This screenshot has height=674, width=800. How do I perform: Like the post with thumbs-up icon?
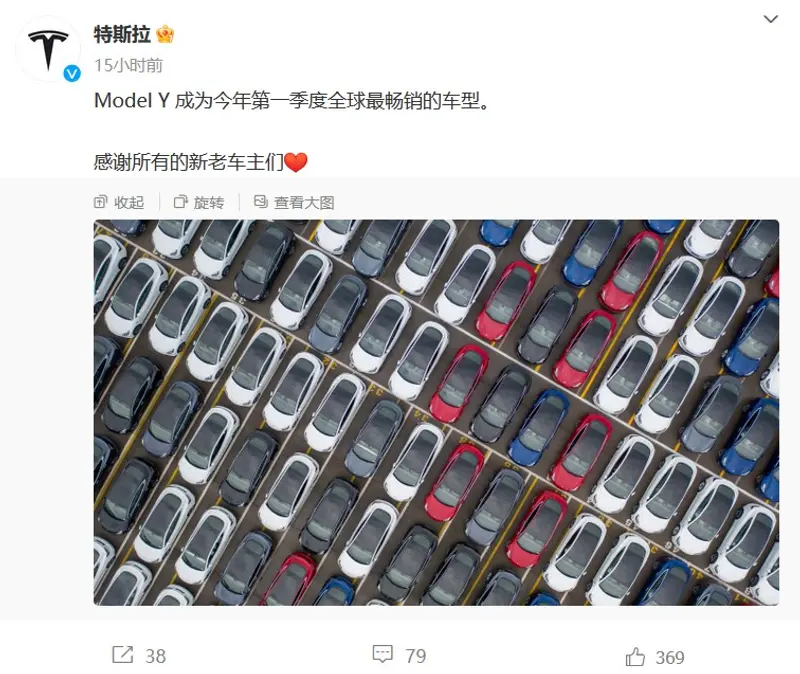(x=635, y=656)
